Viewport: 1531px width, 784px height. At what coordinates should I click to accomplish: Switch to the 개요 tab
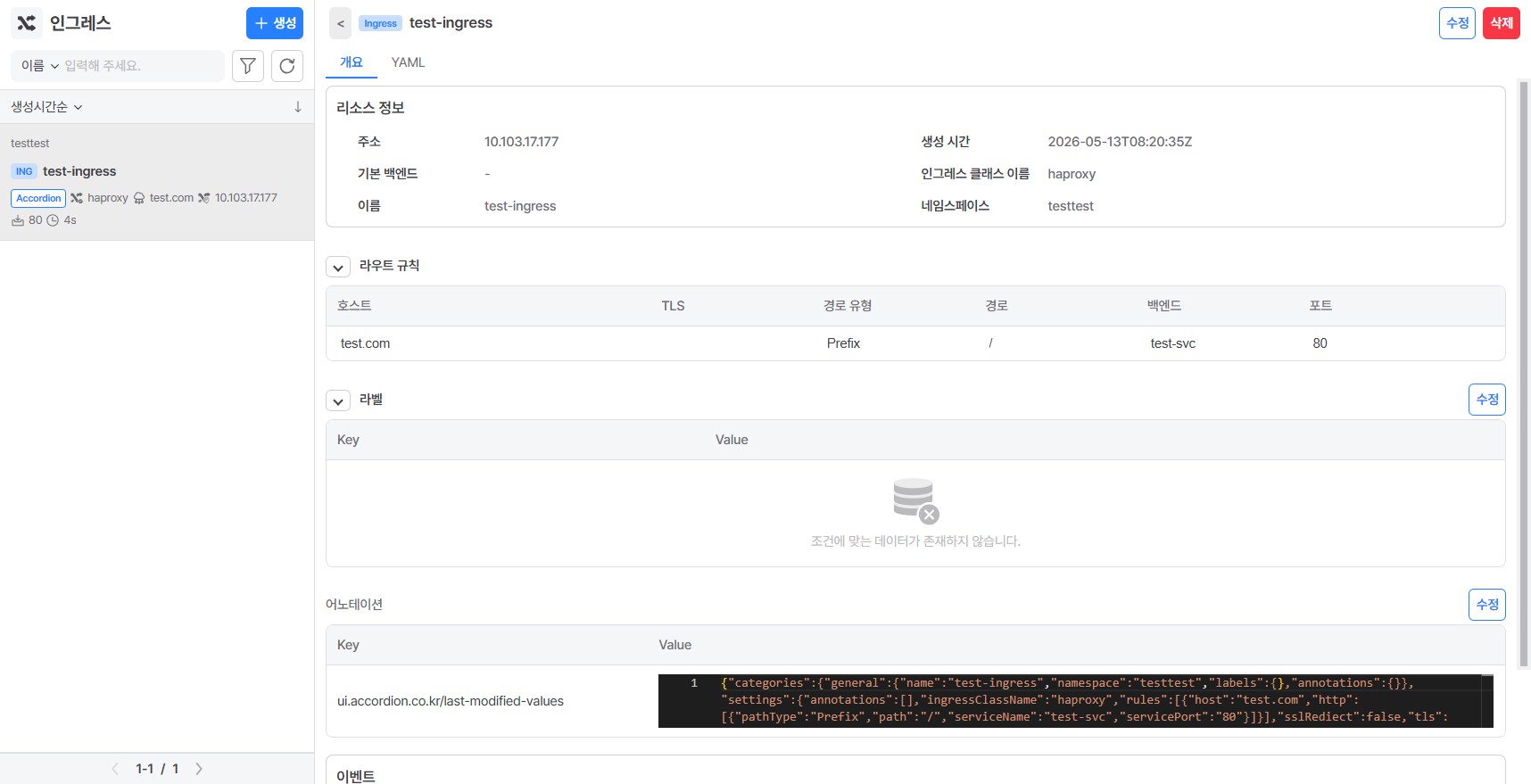[x=352, y=62]
